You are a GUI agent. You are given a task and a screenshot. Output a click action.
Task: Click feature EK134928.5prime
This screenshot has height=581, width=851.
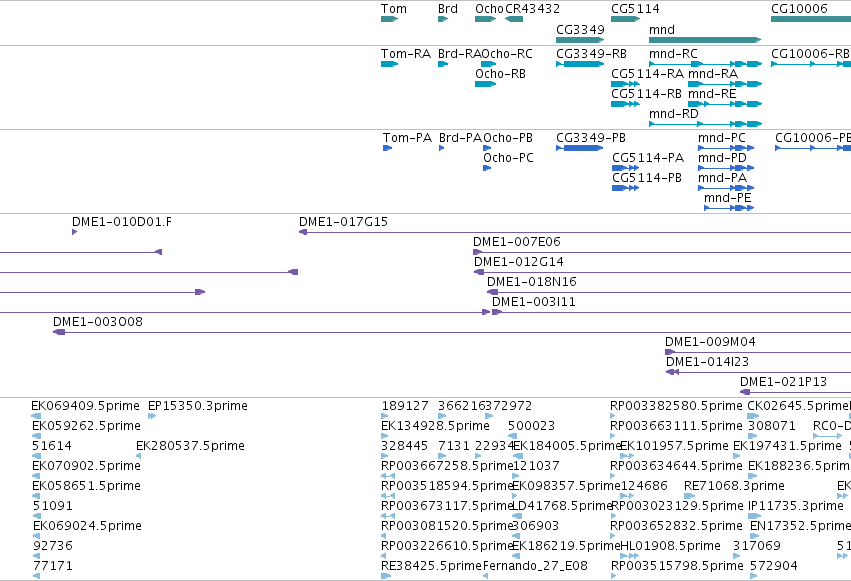point(385,436)
